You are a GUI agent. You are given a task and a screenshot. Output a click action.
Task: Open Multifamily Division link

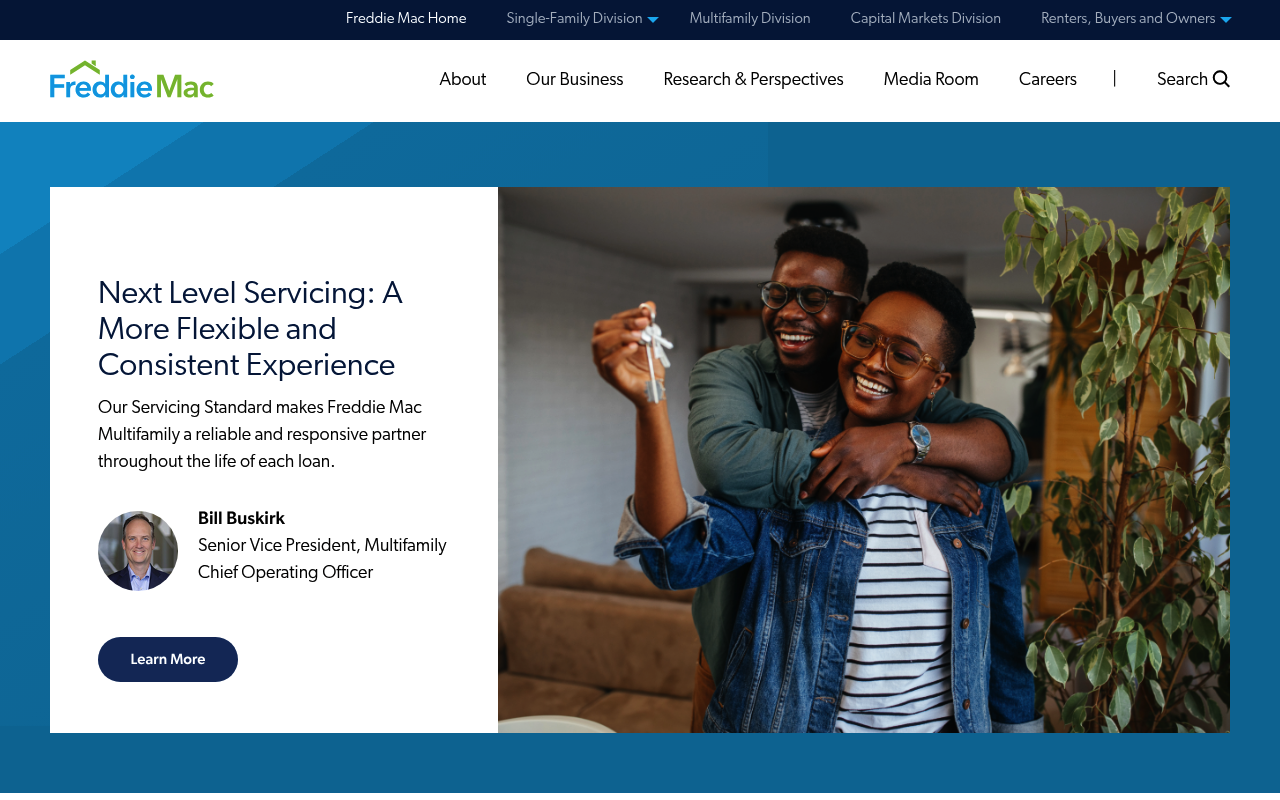(x=750, y=19)
